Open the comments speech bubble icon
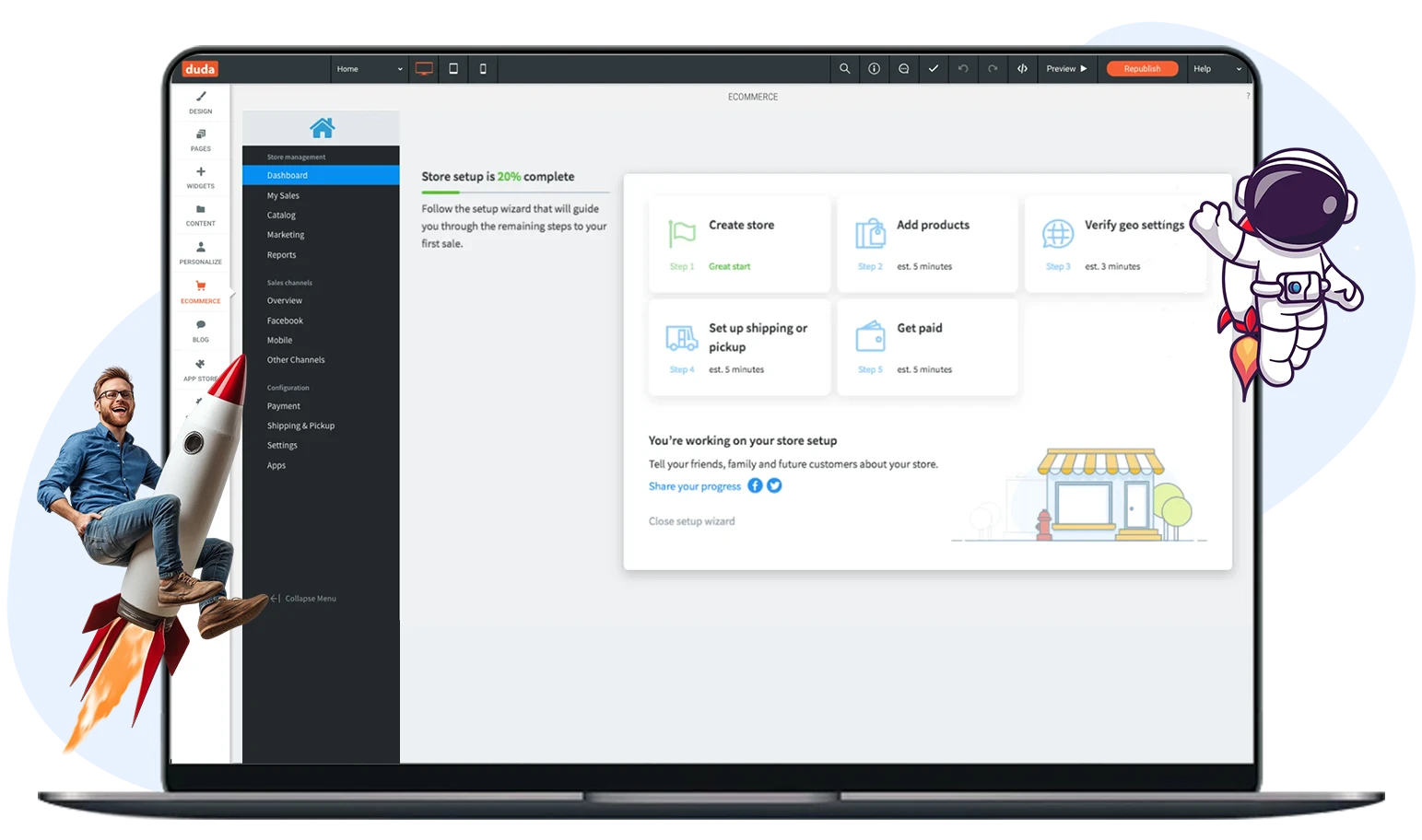The image size is (1422, 840). point(903,69)
